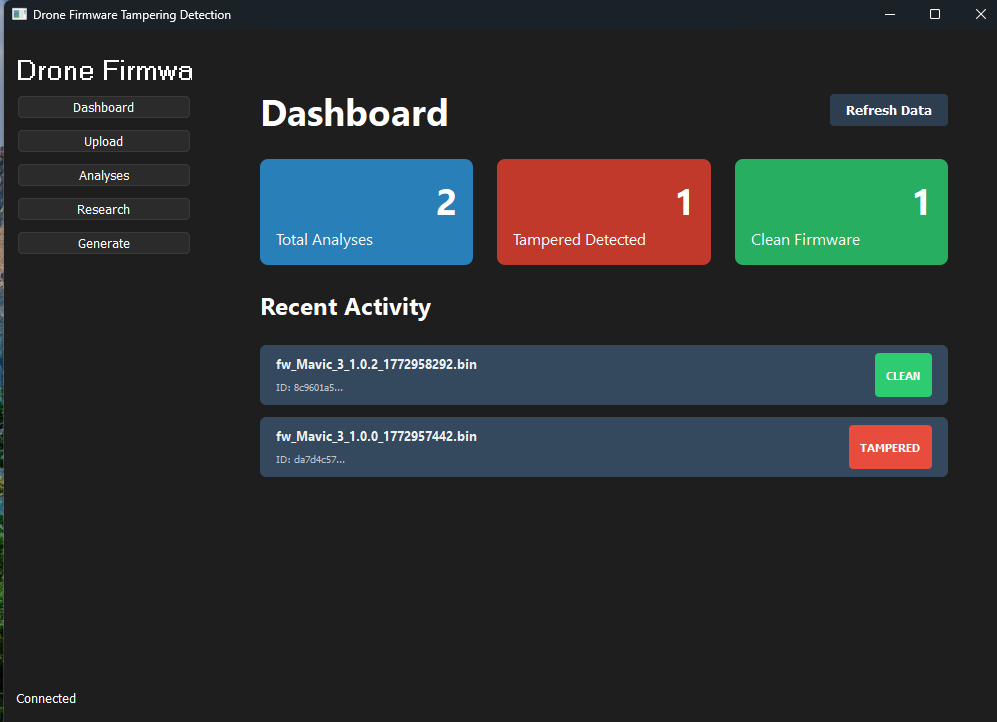997x722 pixels.
Task: Select the Dashboard page heading
Action: pos(354,113)
